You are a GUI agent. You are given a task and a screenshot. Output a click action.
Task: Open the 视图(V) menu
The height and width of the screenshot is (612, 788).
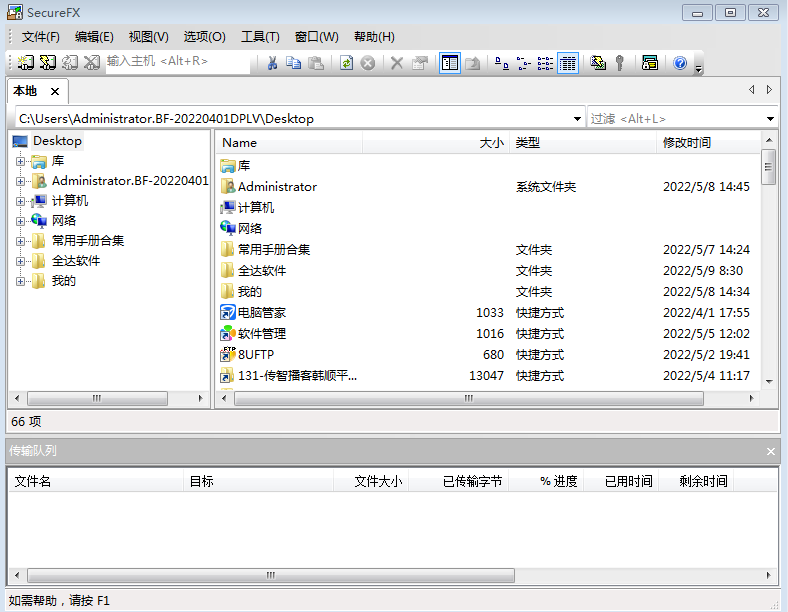pyautogui.click(x=148, y=37)
